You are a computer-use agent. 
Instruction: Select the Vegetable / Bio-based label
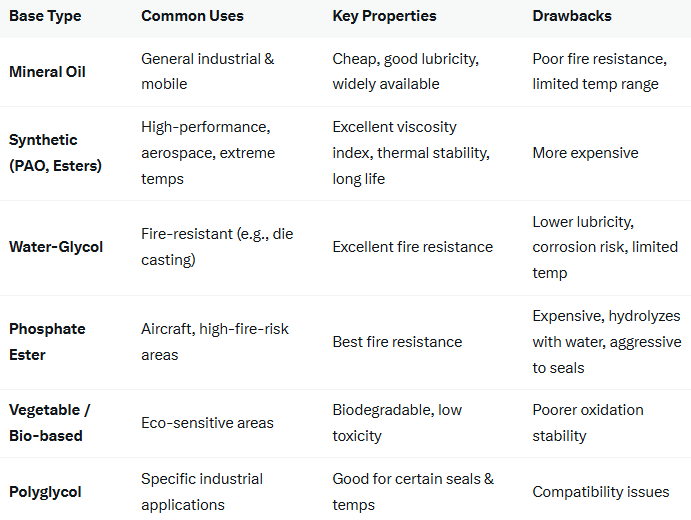point(50,423)
